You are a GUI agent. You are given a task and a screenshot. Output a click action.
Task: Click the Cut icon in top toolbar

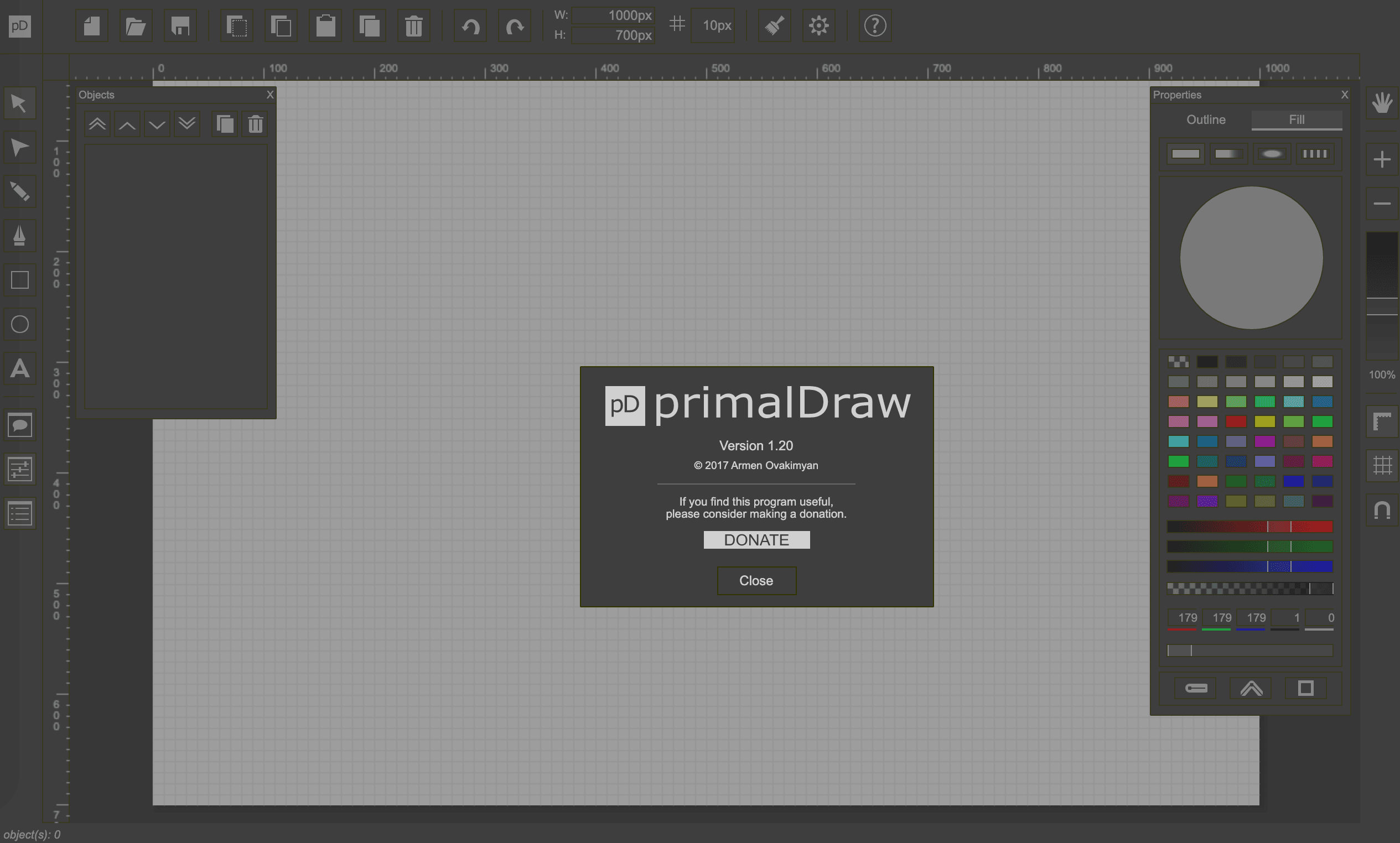[x=237, y=25]
